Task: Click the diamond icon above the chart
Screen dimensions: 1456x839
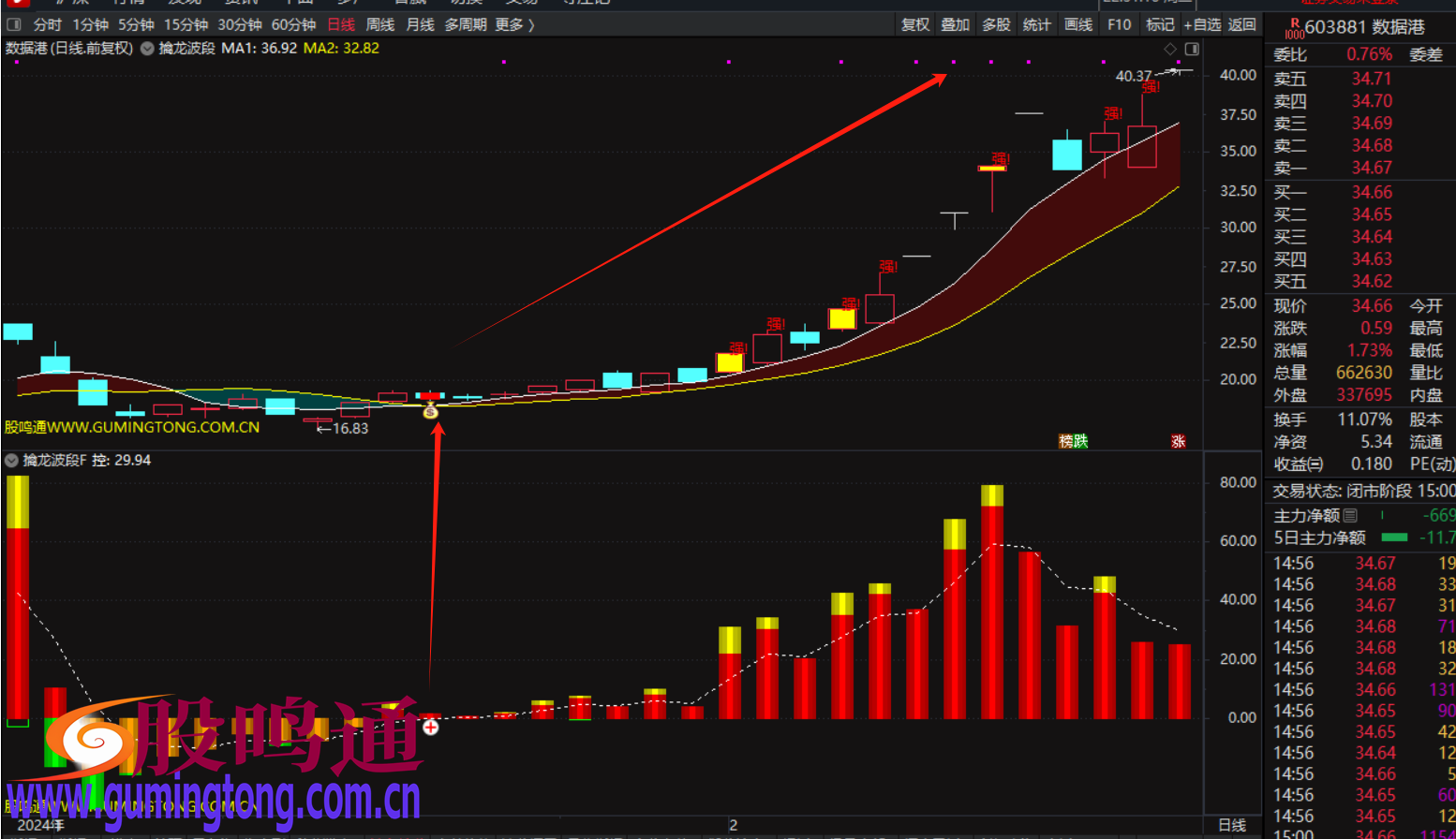Action: [x=1170, y=49]
